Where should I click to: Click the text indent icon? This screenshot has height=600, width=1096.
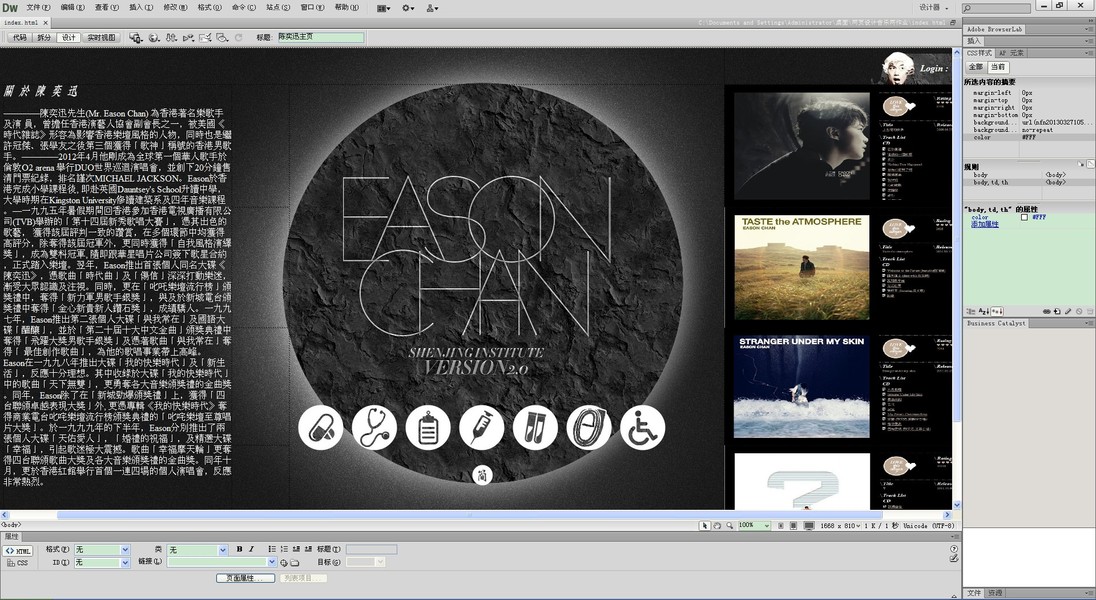[x=308, y=550]
